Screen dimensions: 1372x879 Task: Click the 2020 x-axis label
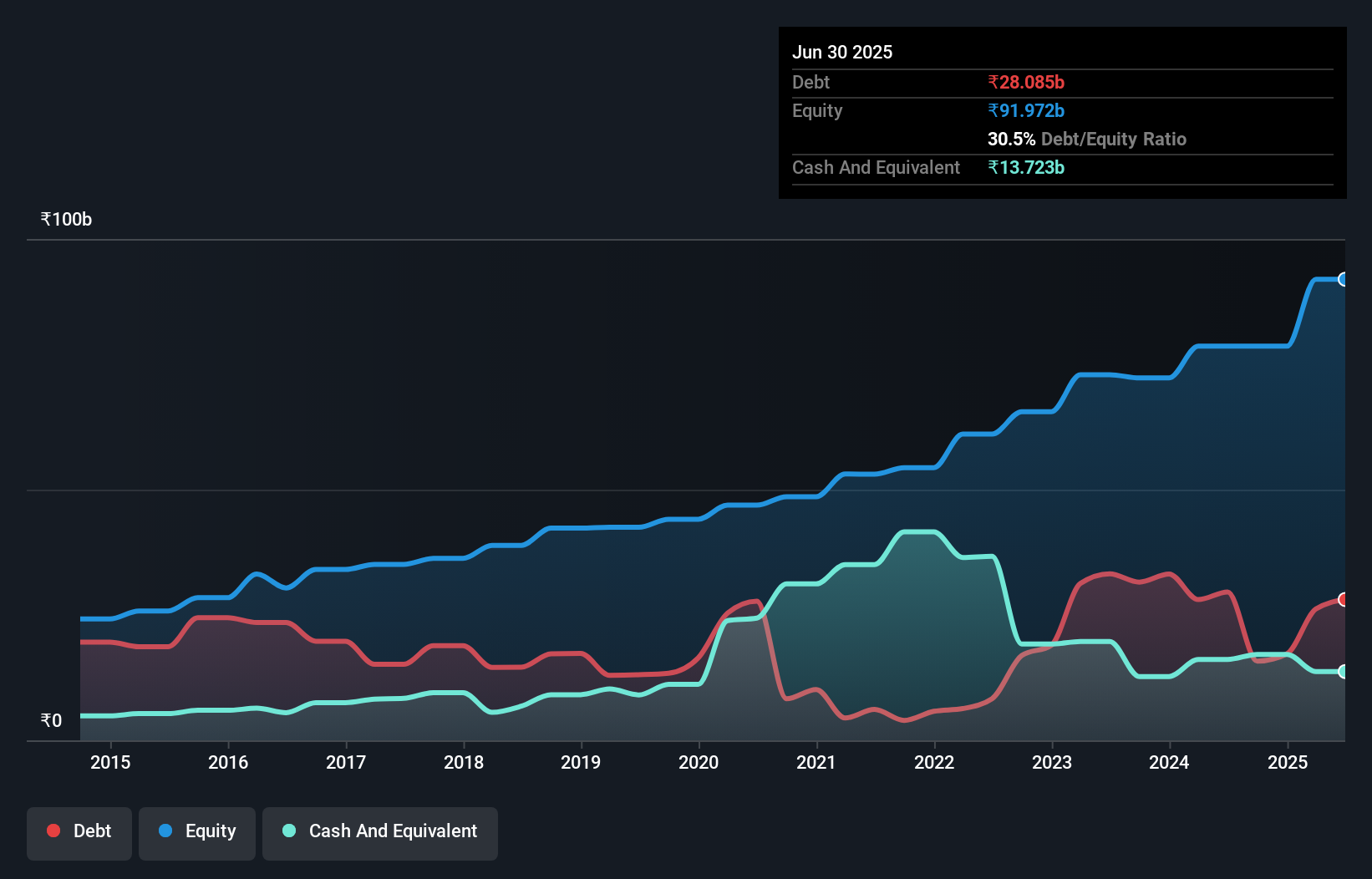[x=699, y=762]
